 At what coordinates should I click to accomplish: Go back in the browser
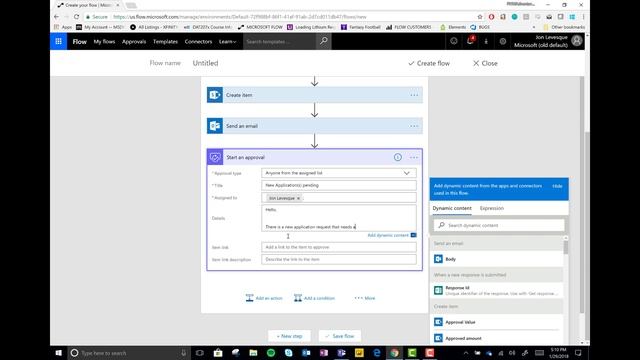(56, 17)
